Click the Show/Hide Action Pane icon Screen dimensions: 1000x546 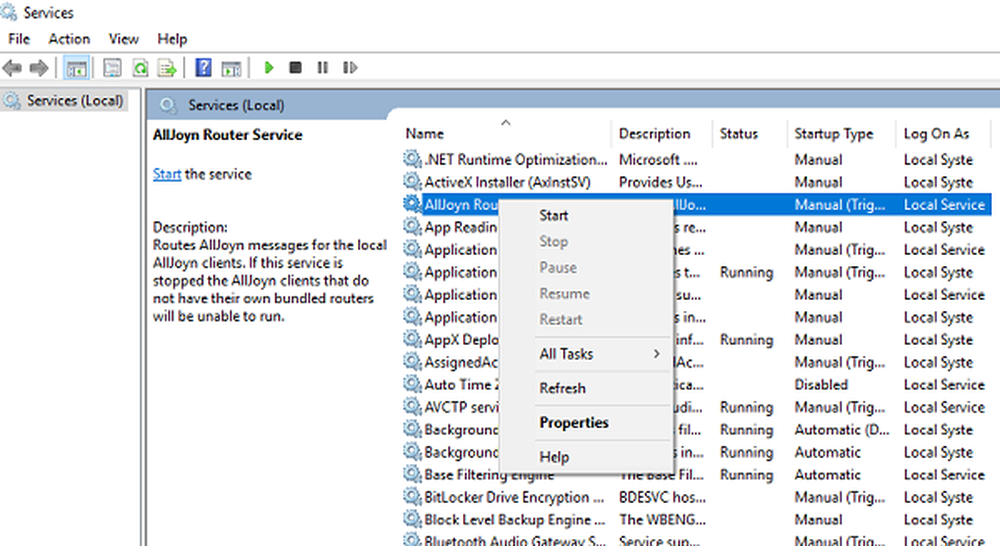coord(232,68)
